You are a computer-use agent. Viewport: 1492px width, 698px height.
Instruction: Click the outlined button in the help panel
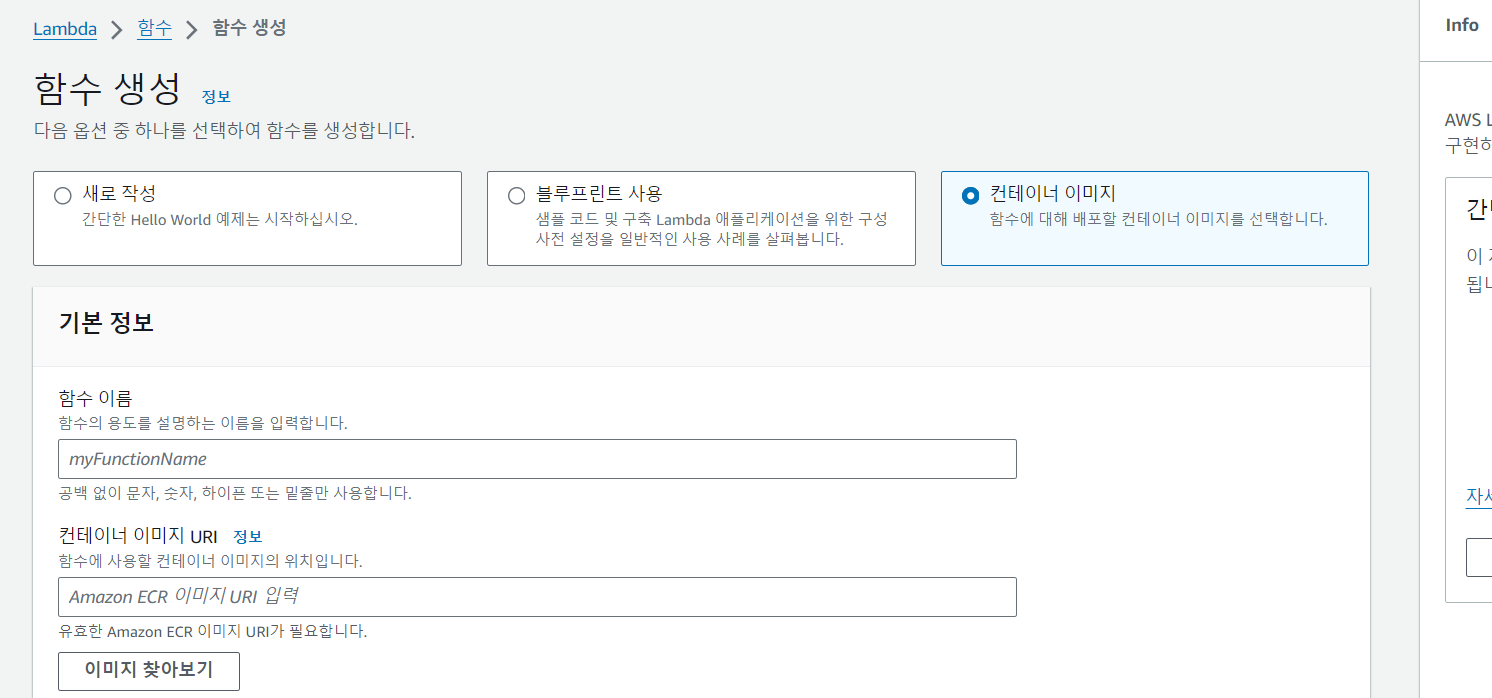[1479, 557]
